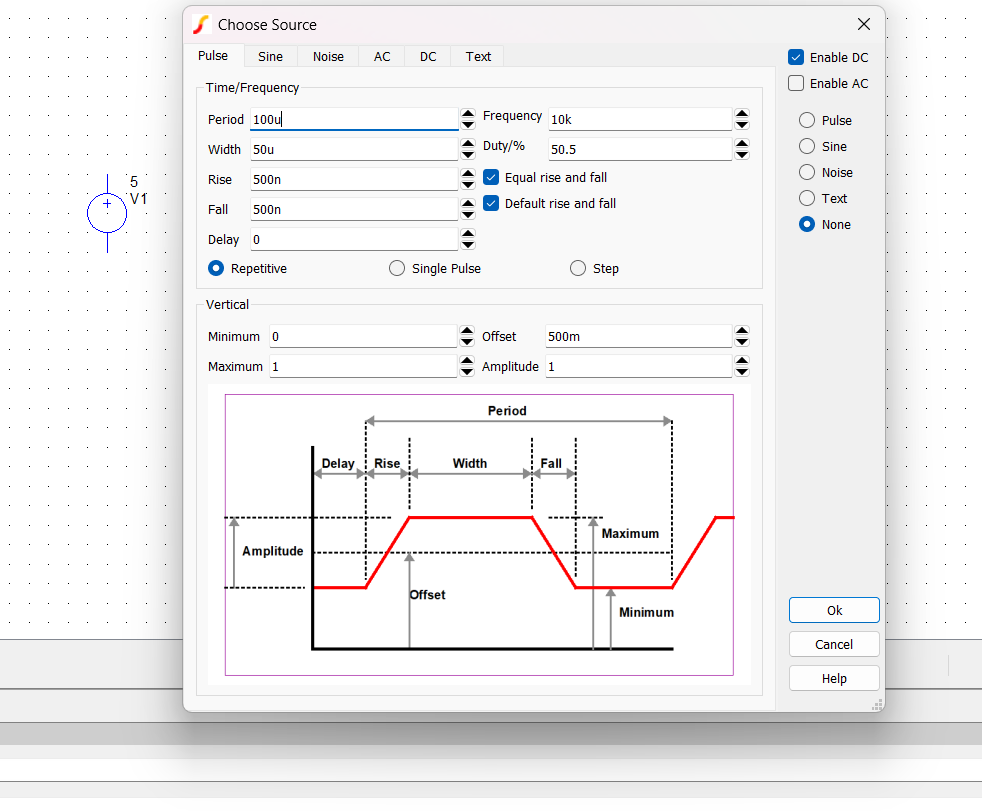This screenshot has width=982, height=811.
Task: Enable the Enable AC checkbox
Action: point(796,83)
